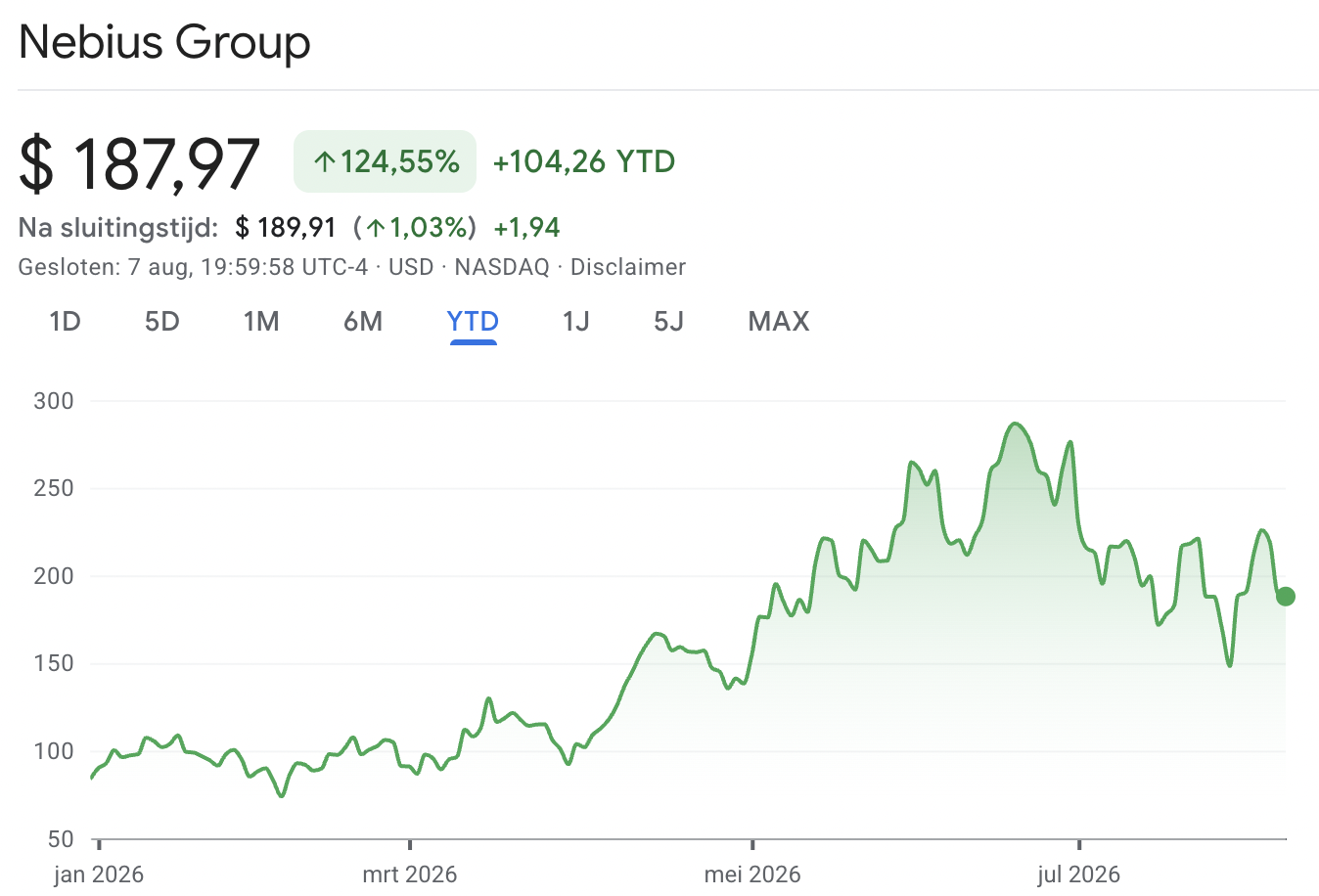1319x896 pixels.
Task: Show the 6M chart range
Action: [363, 322]
